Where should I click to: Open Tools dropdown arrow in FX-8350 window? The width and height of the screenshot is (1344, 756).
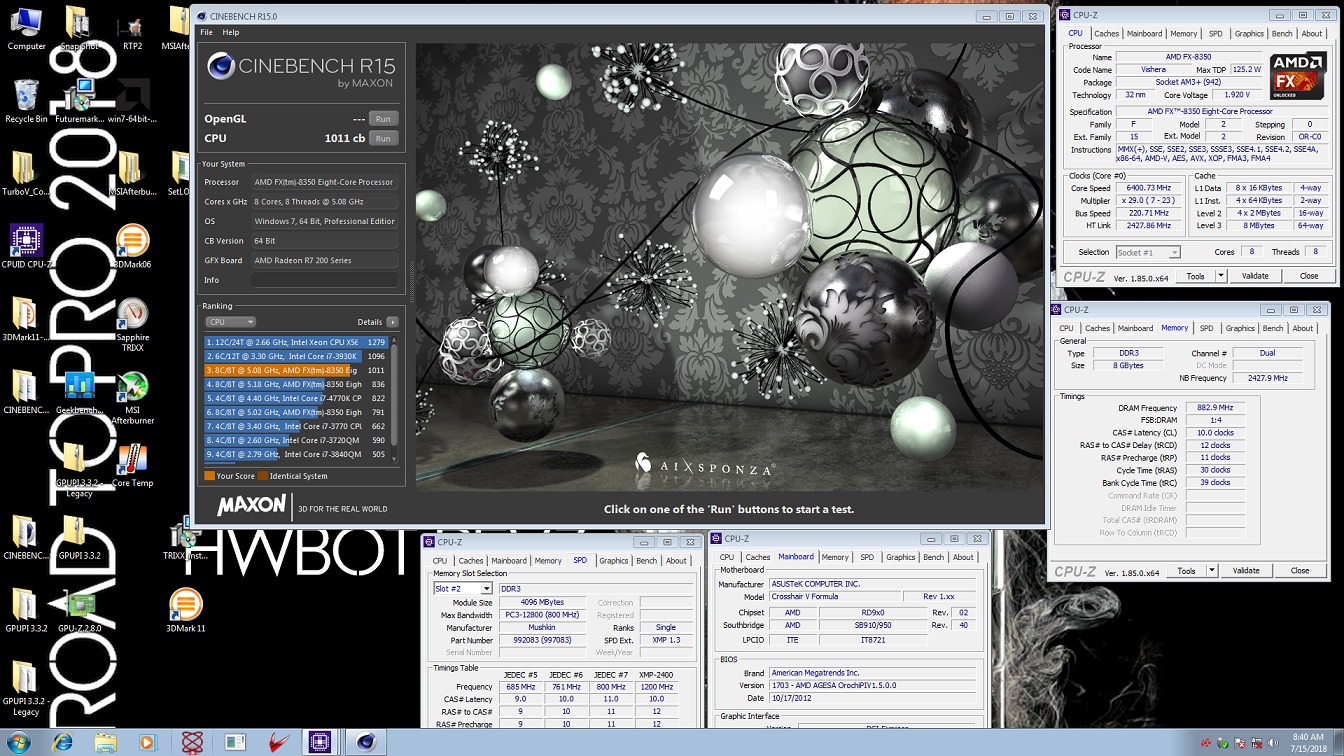(x=1221, y=276)
